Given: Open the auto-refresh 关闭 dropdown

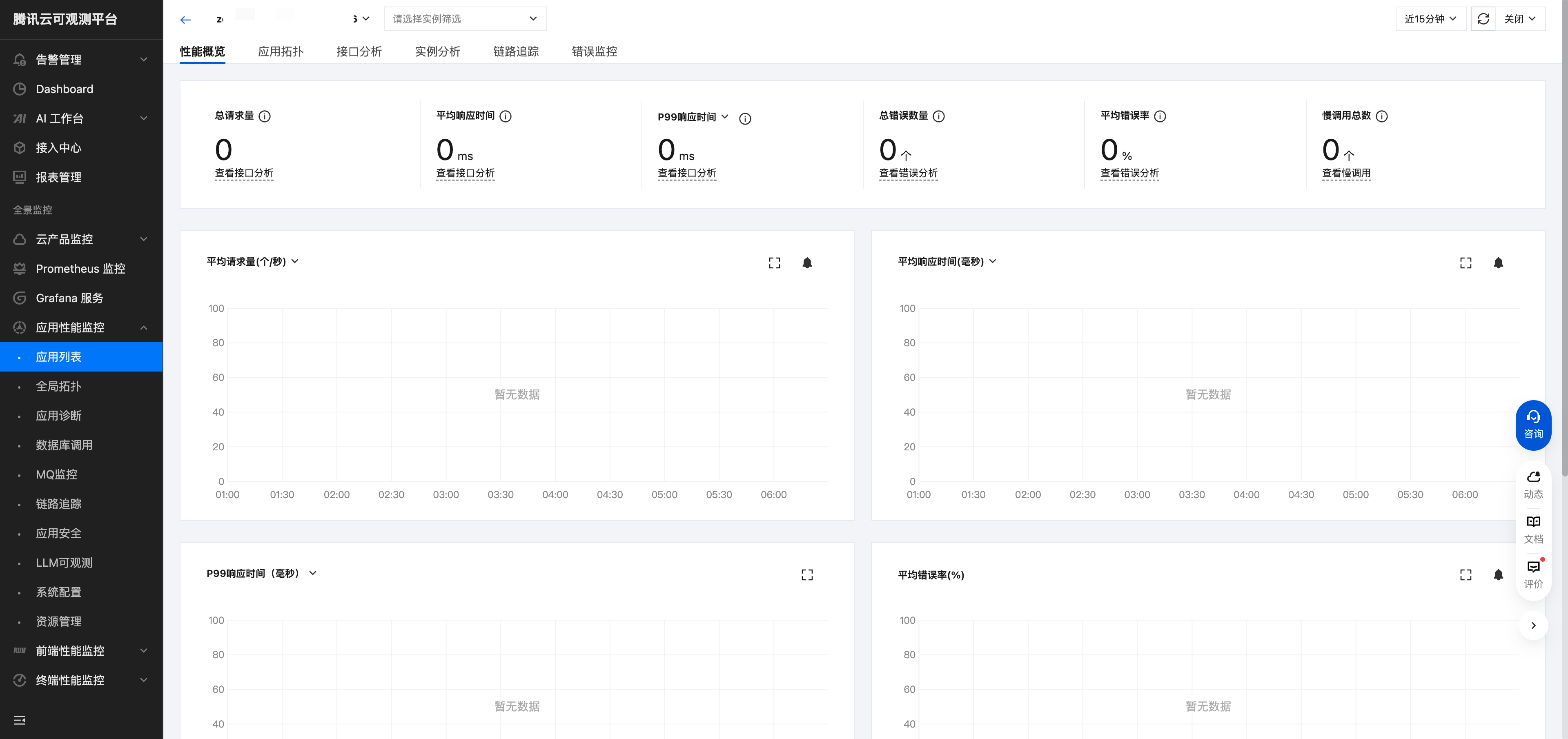Looking at the screenshot, I should 1520,19.
